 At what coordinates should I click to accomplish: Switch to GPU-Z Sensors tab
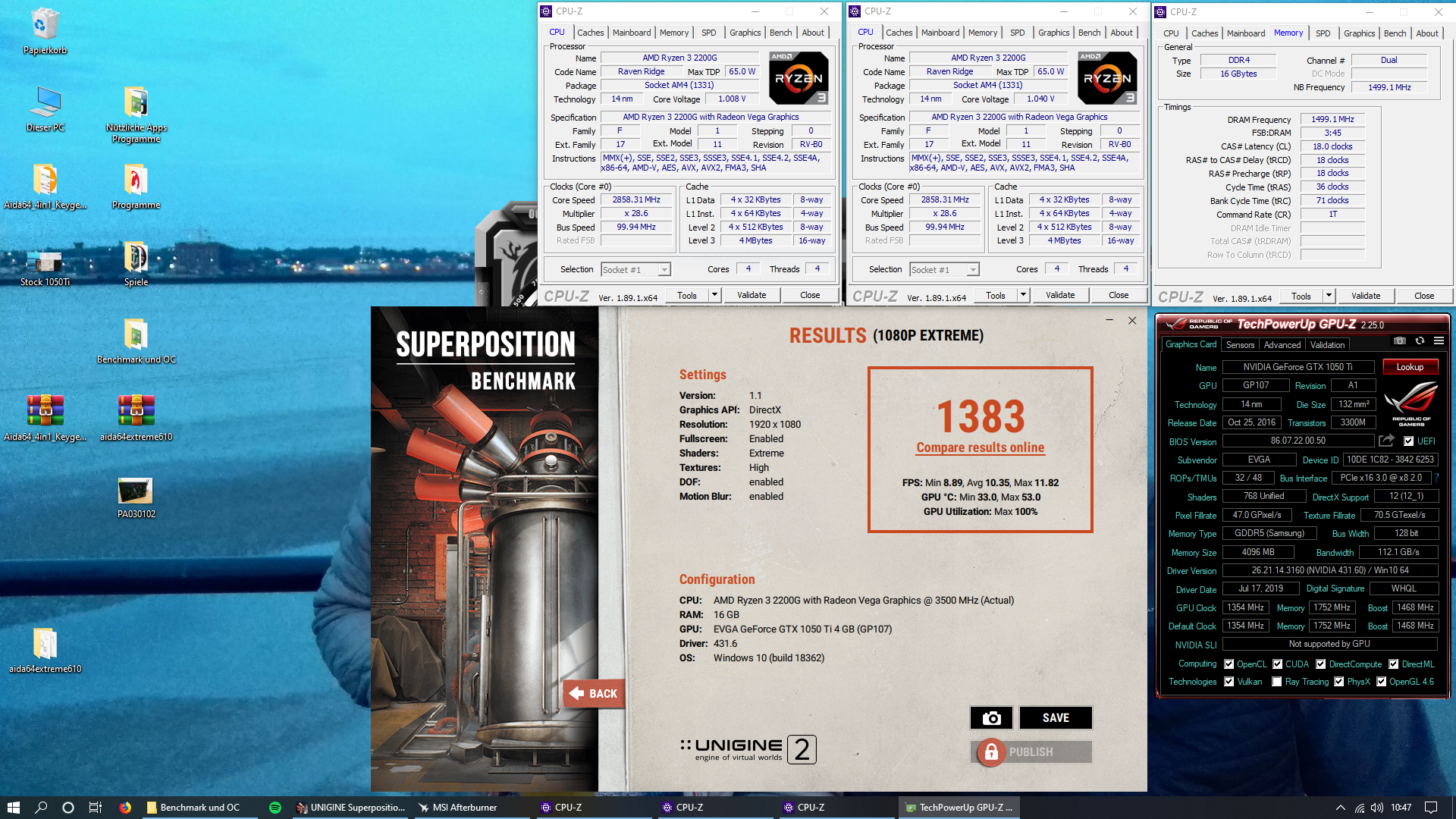click(x=1240, y=345)
